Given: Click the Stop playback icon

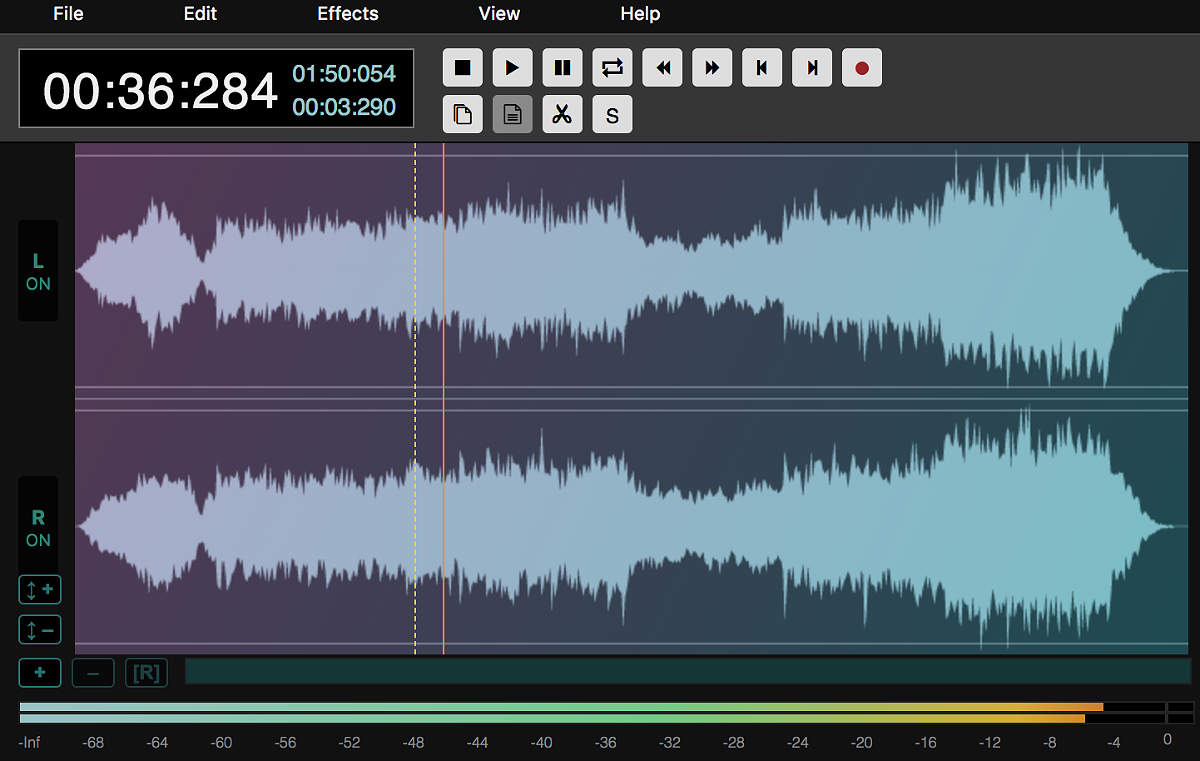Looking at the screenshot, I should click(x=462, y=67).
